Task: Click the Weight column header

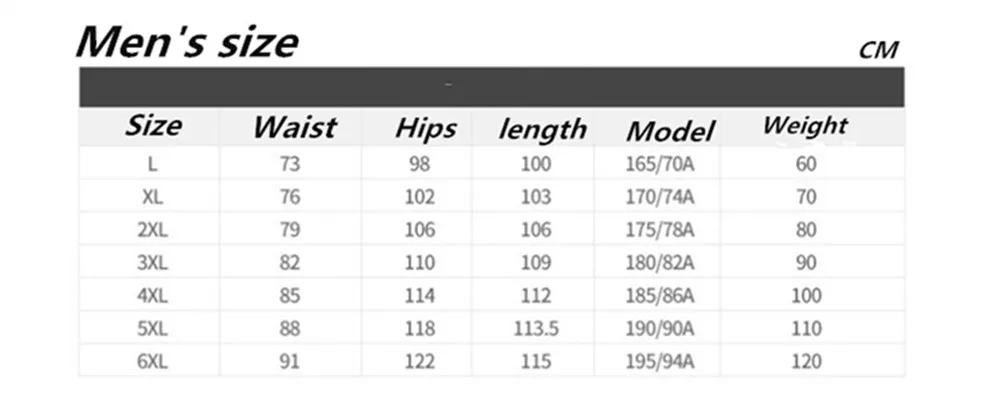Action: coord(805,126)
